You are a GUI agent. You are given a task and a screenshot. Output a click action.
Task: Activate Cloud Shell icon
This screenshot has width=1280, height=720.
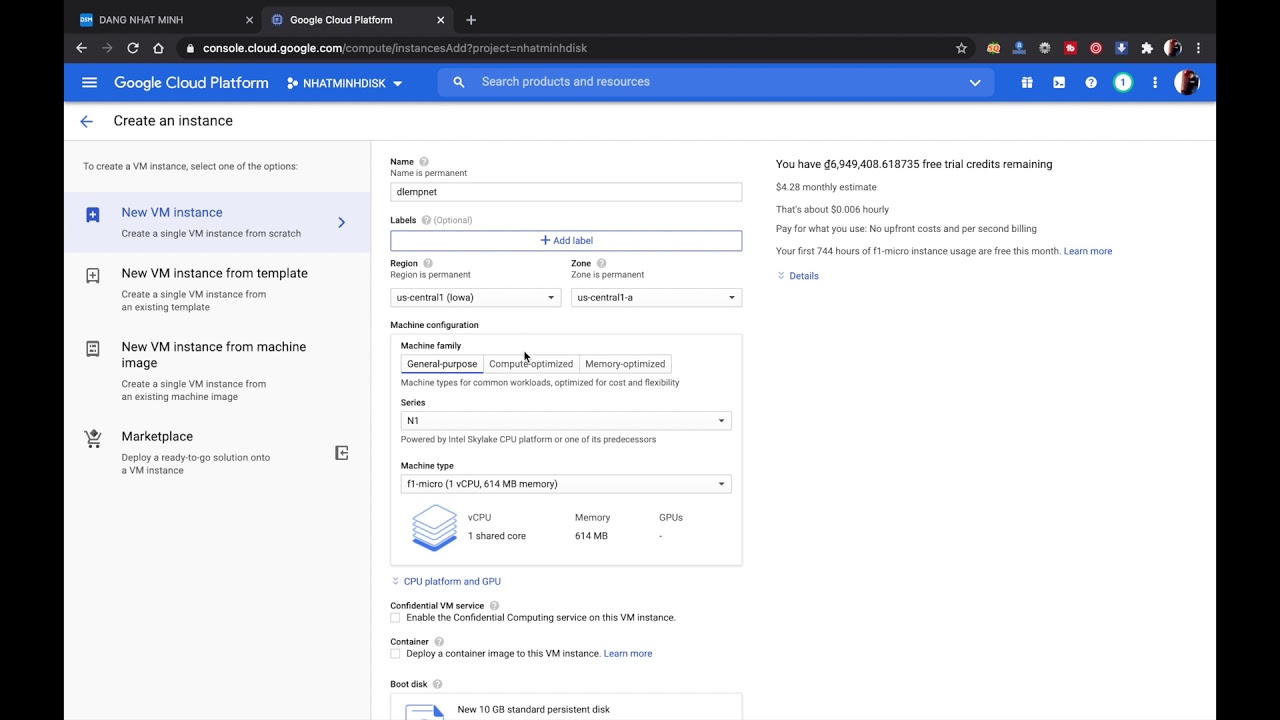click(x=1059, y=83)
